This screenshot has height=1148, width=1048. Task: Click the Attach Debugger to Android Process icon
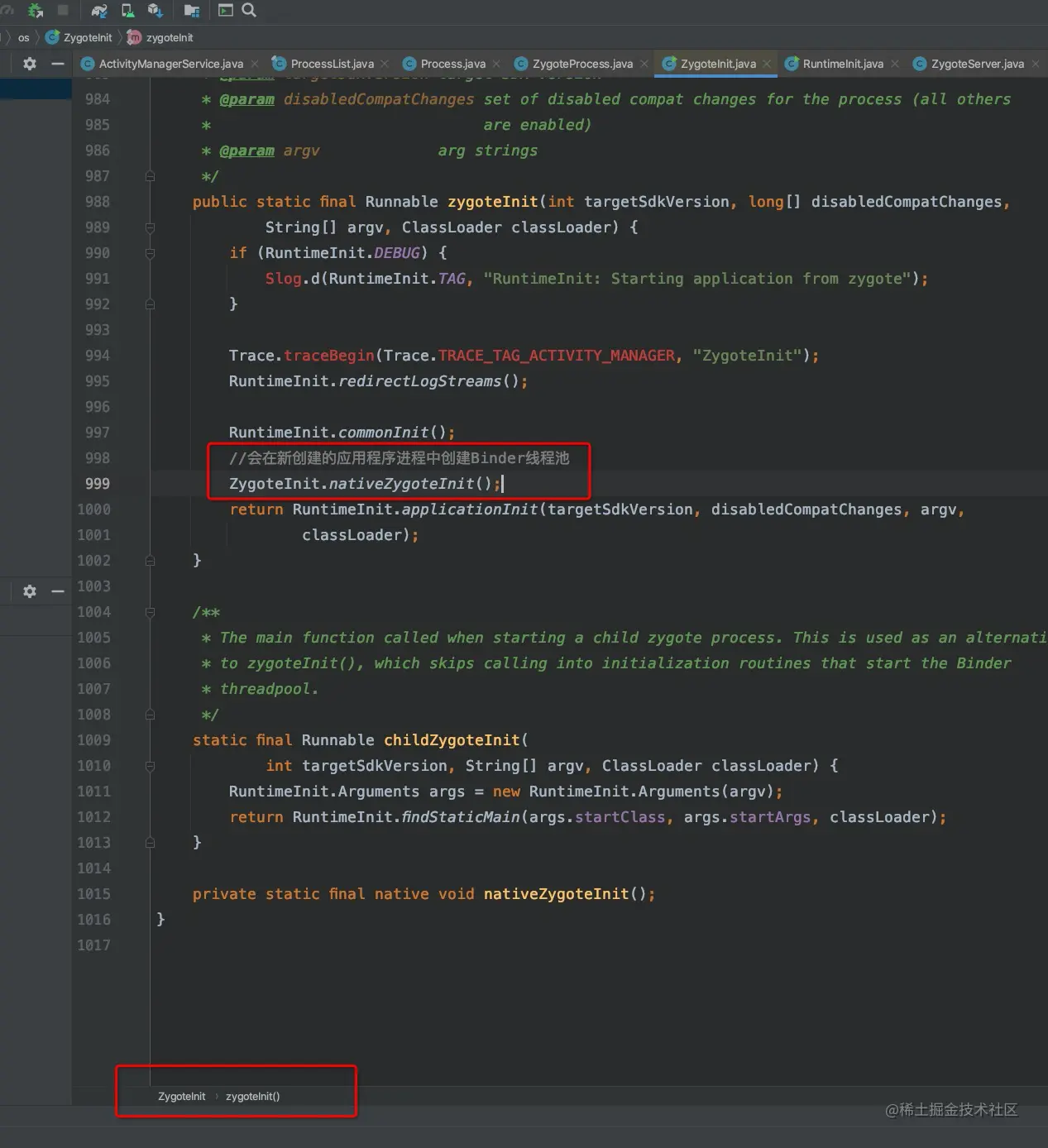tap(36, 11)
